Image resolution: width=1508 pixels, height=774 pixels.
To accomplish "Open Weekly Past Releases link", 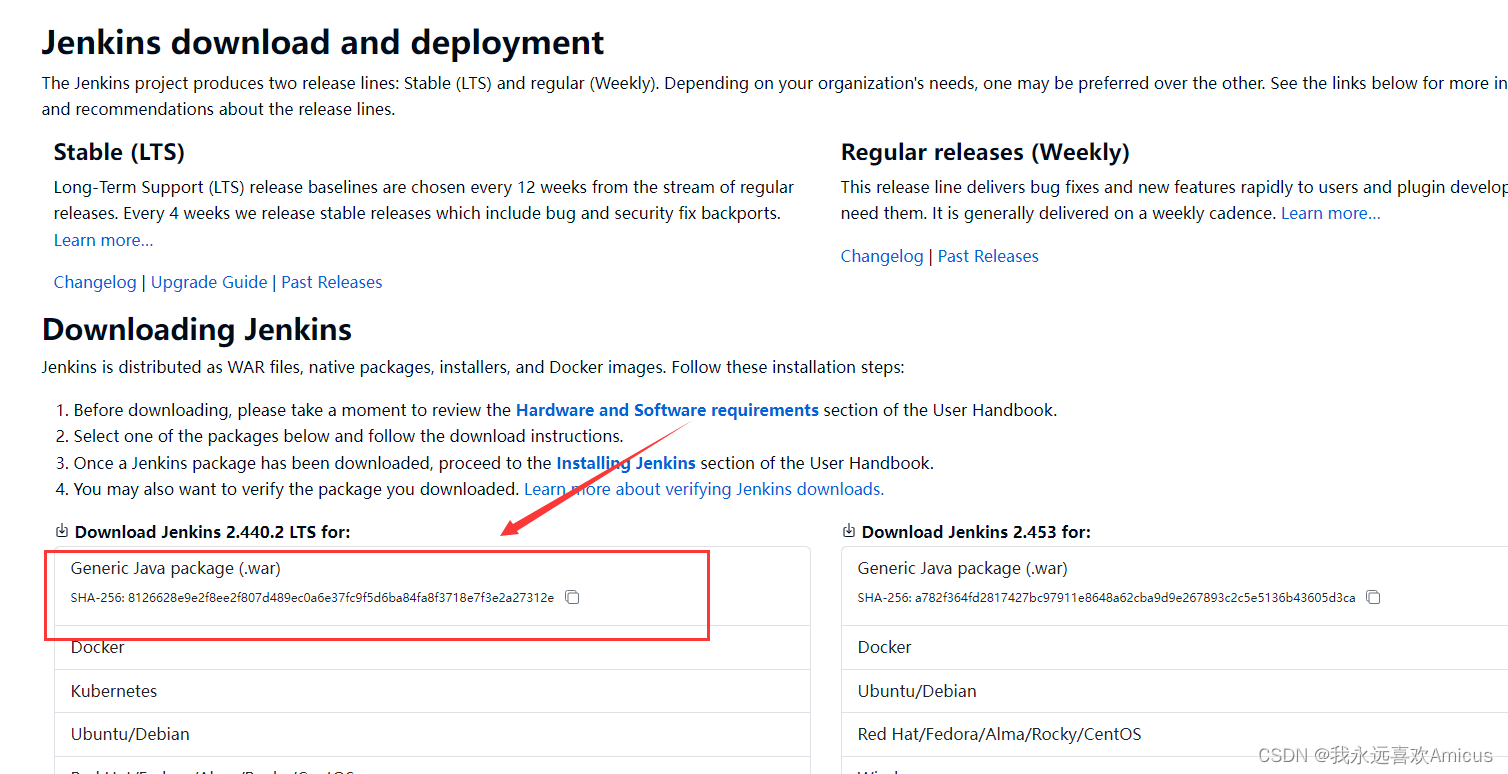I will tap(988, 256).
